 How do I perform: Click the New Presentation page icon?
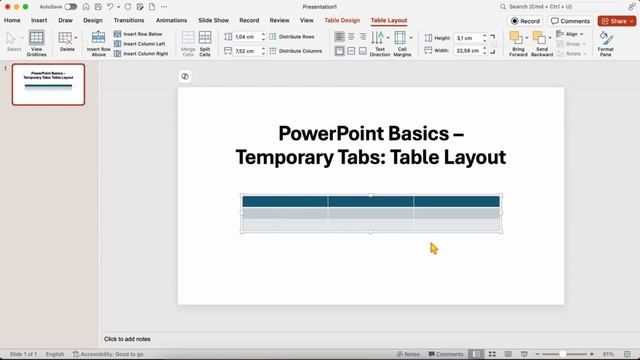click(152, 7)
